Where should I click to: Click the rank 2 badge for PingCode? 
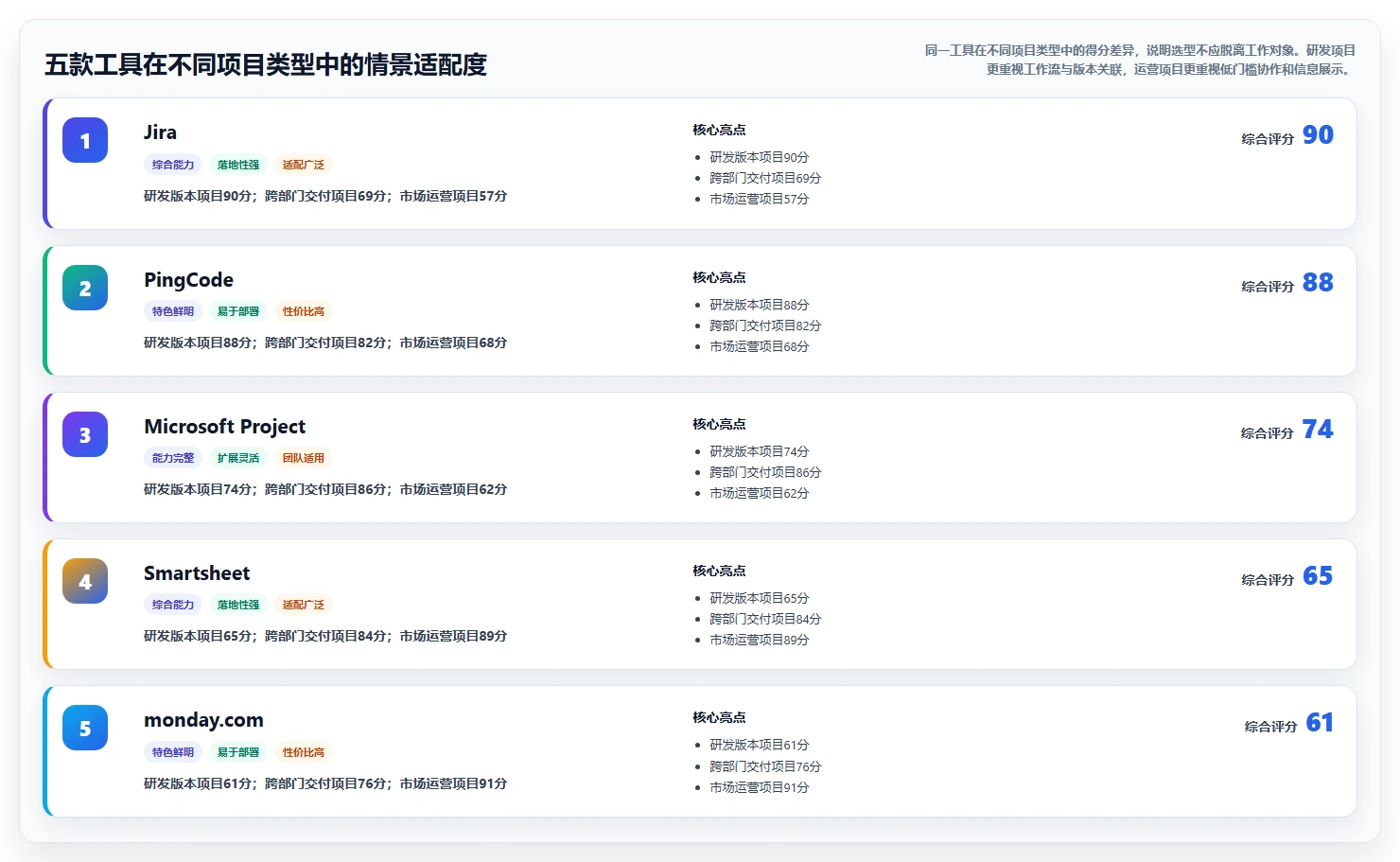(85, 288)
